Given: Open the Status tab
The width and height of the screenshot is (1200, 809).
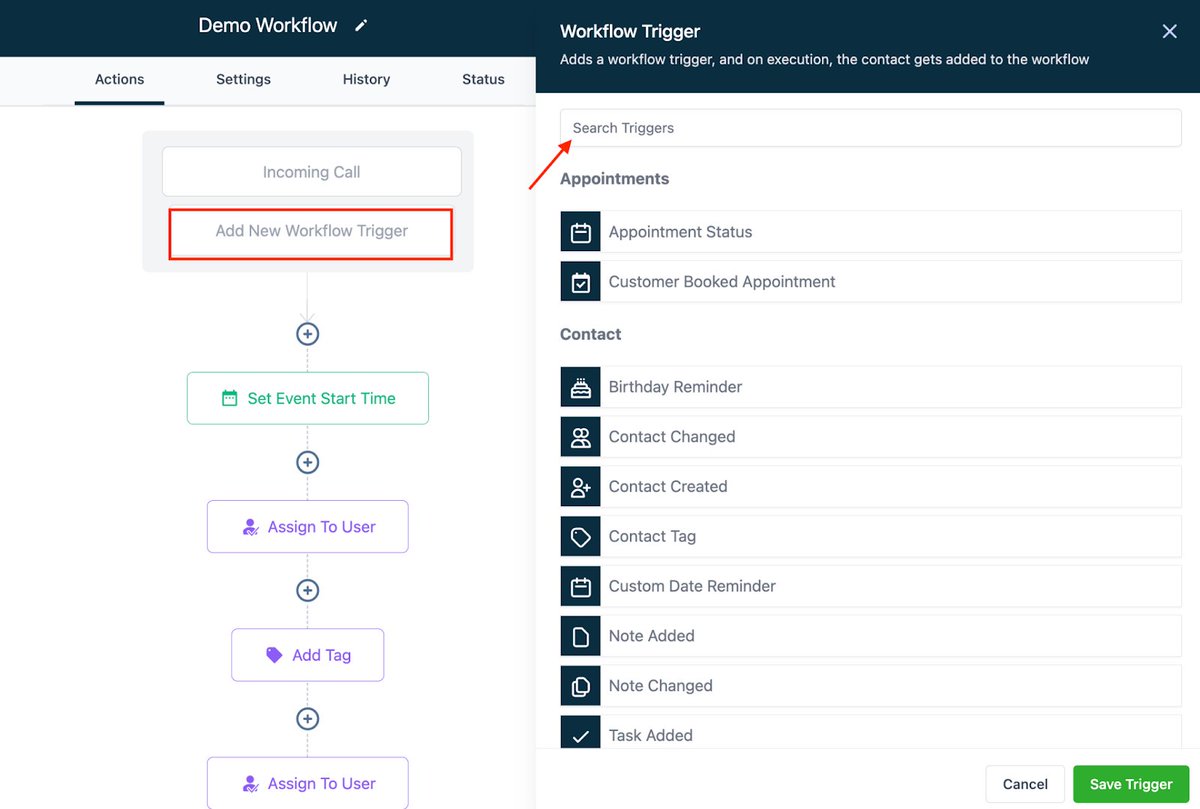Looking at the screenshot, I should click(x=483, y=79).
